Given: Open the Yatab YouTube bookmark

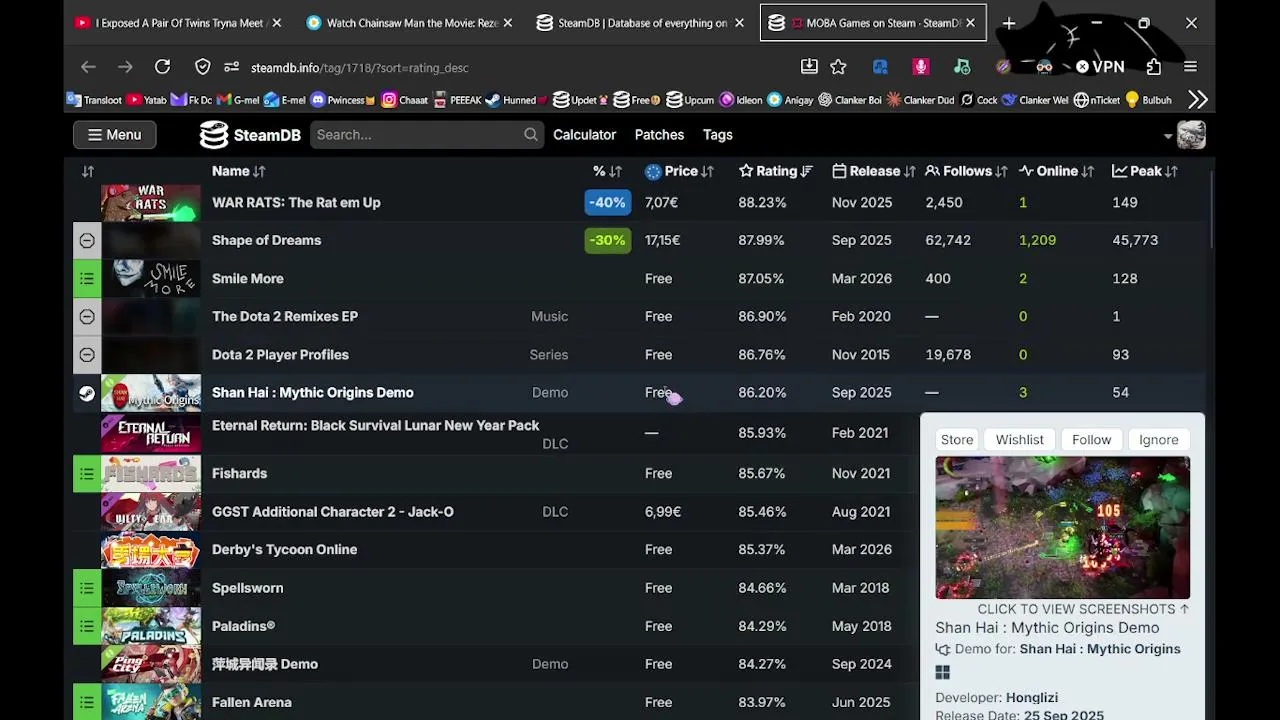Looking at the screenshot, I should point(147,100).
